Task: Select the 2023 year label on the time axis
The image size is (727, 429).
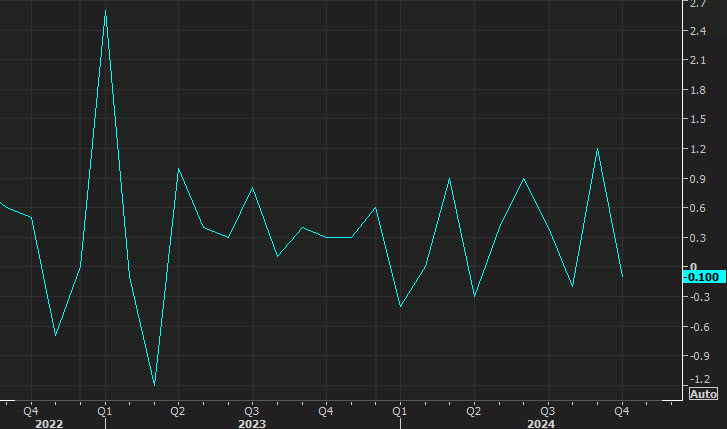Action: (x=252, y=423)
